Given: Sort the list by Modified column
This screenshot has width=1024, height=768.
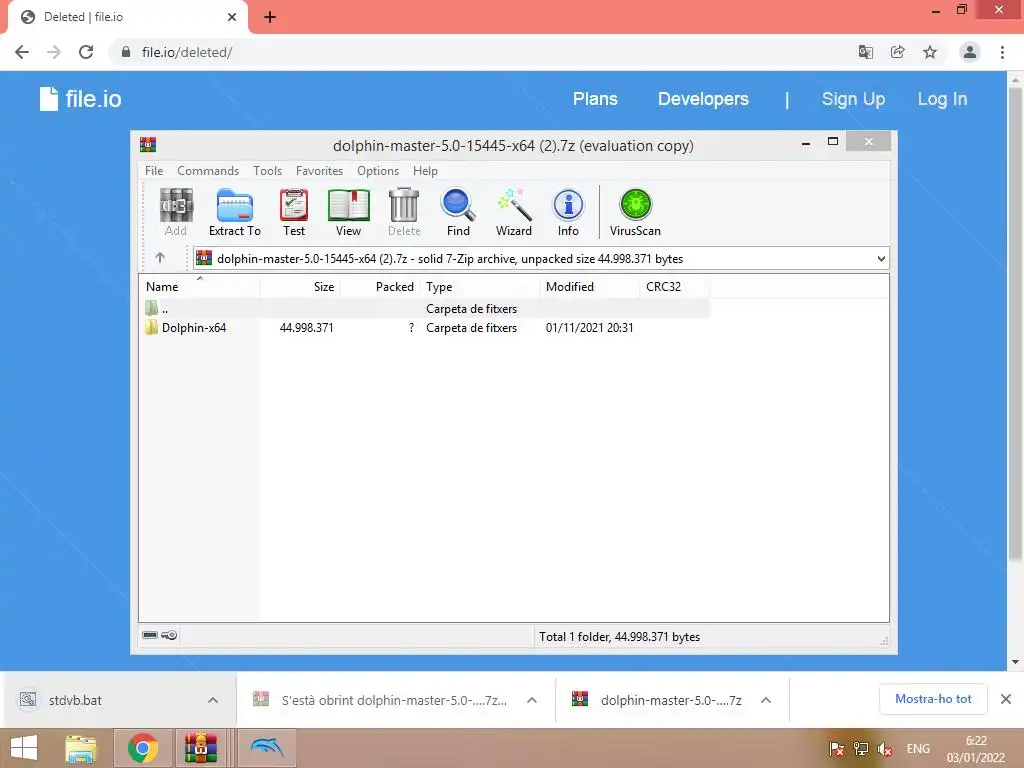Looking at the screenshot, I should pos(590,287).
